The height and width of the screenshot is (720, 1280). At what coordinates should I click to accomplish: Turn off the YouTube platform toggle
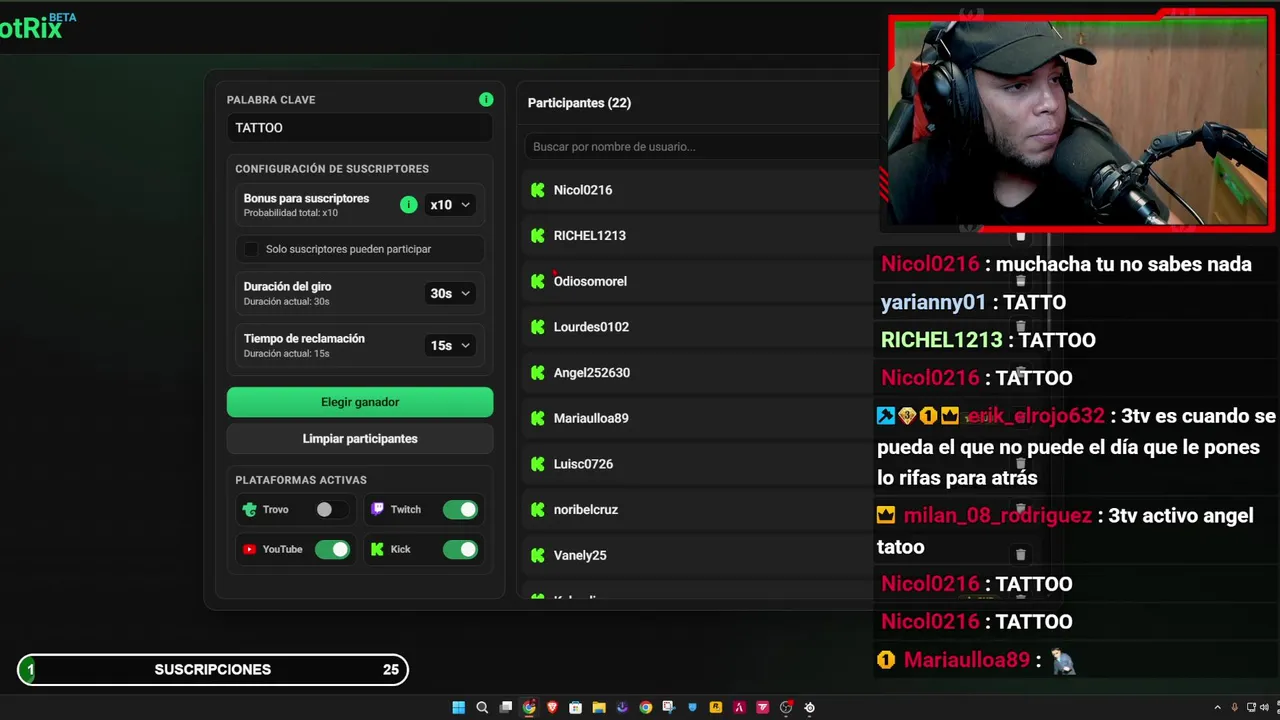[x=333, y=549]
